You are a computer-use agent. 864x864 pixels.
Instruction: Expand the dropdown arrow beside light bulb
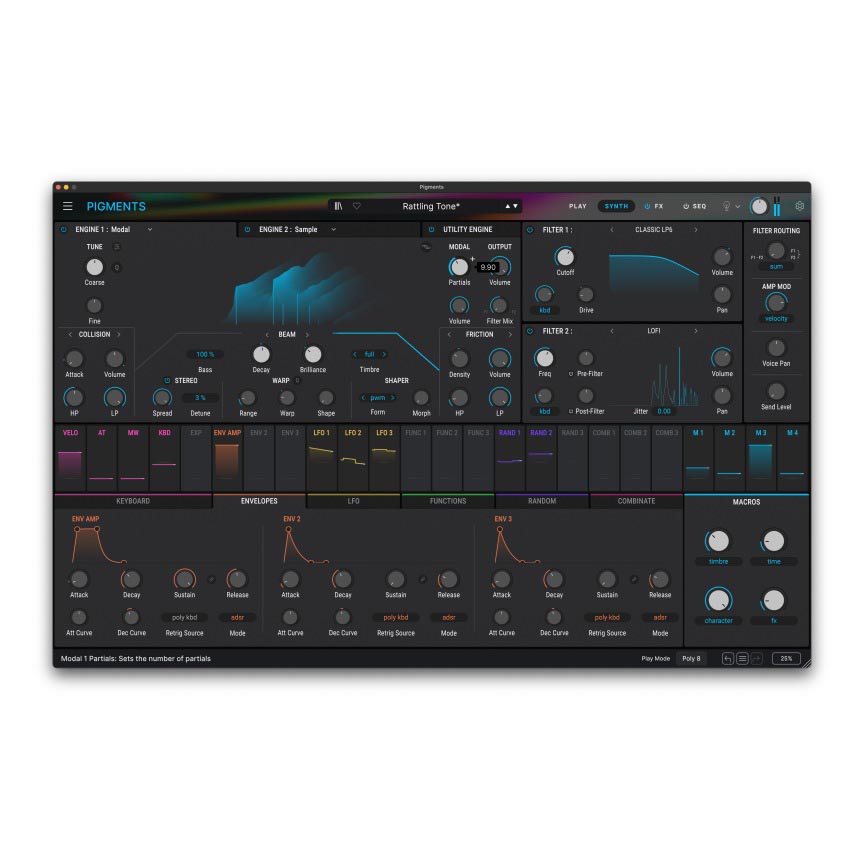point(738,207)
